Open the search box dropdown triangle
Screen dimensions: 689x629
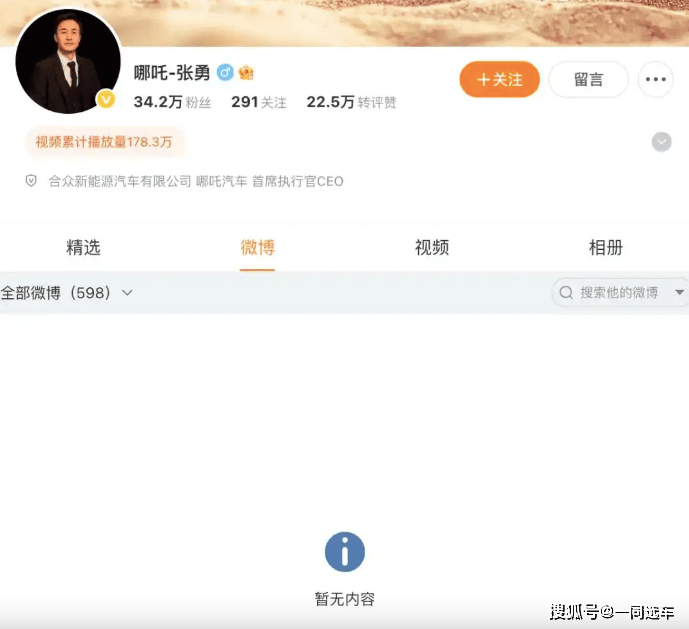679,292
